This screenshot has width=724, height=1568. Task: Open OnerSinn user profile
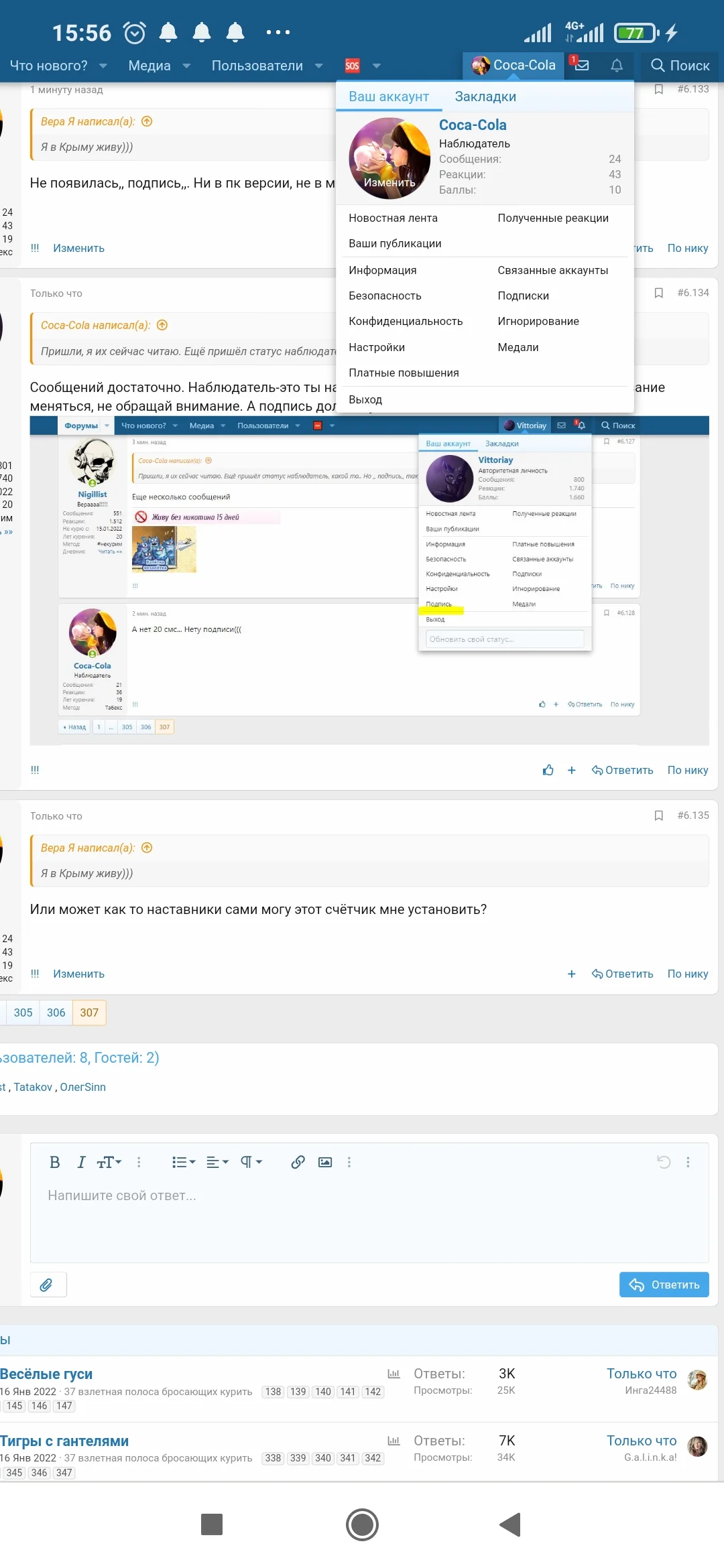[83, 1087]
